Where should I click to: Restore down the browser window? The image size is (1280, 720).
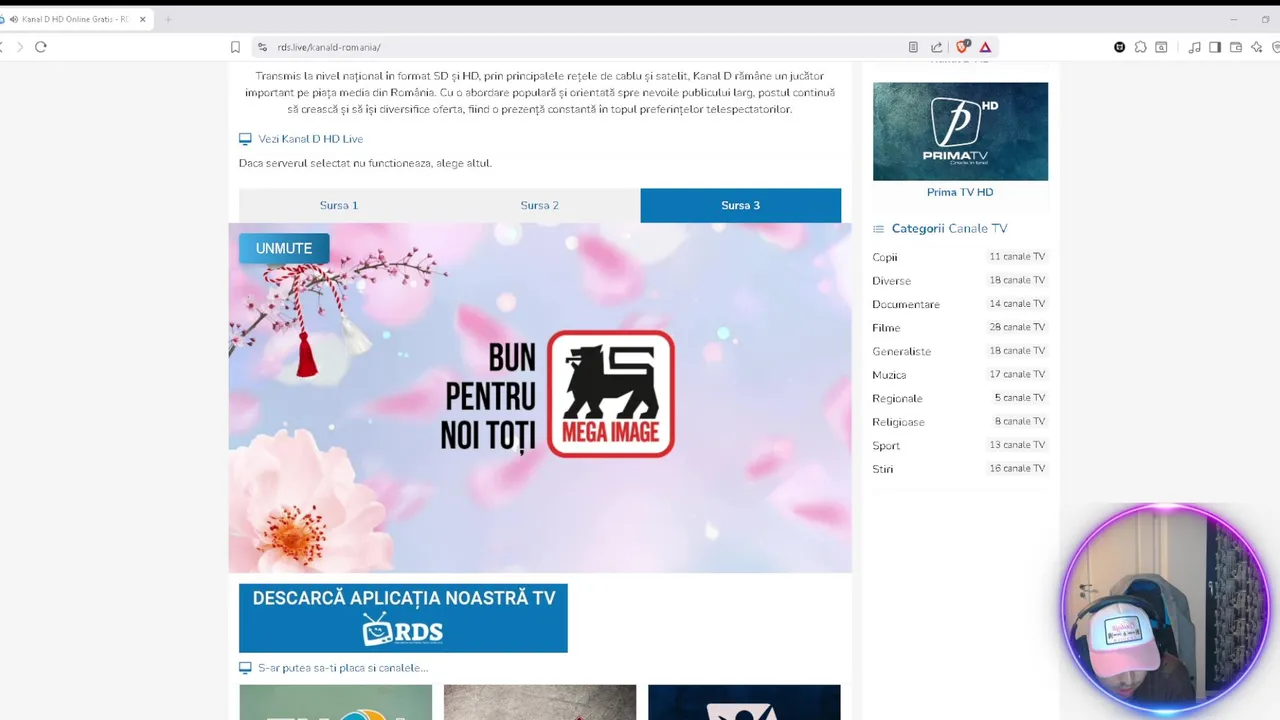click(1265, 19)
